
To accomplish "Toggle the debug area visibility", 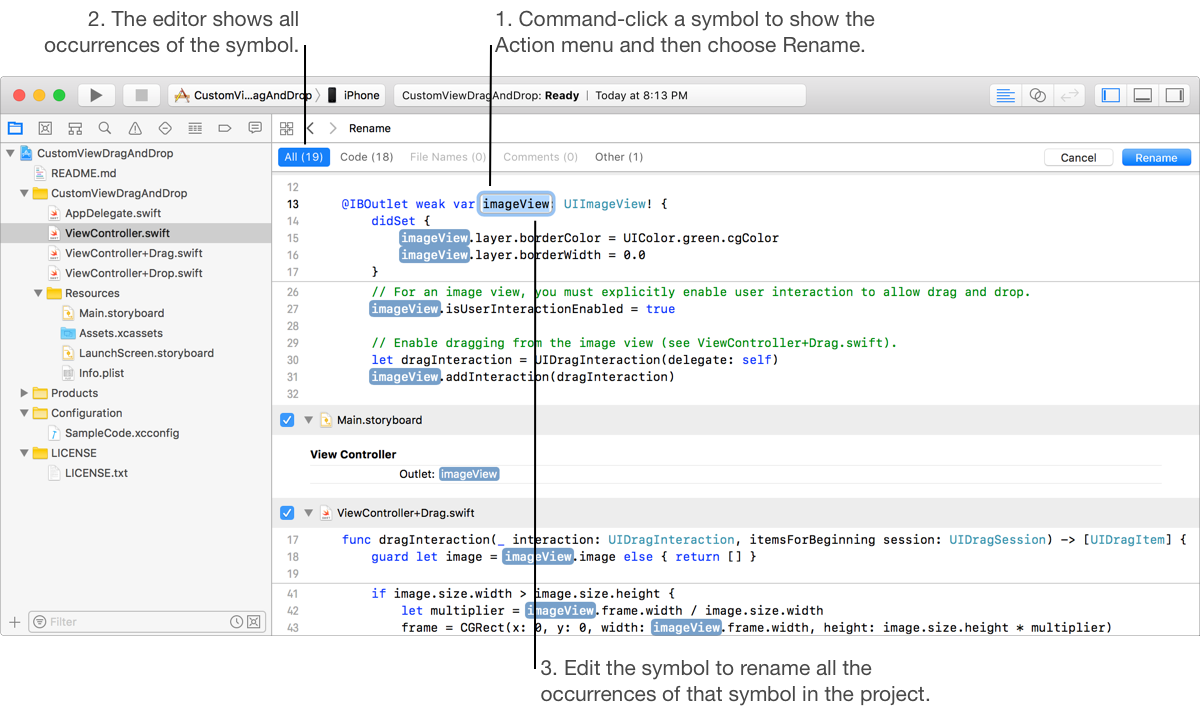I will pyautogui.click(x=1142, y=95).
